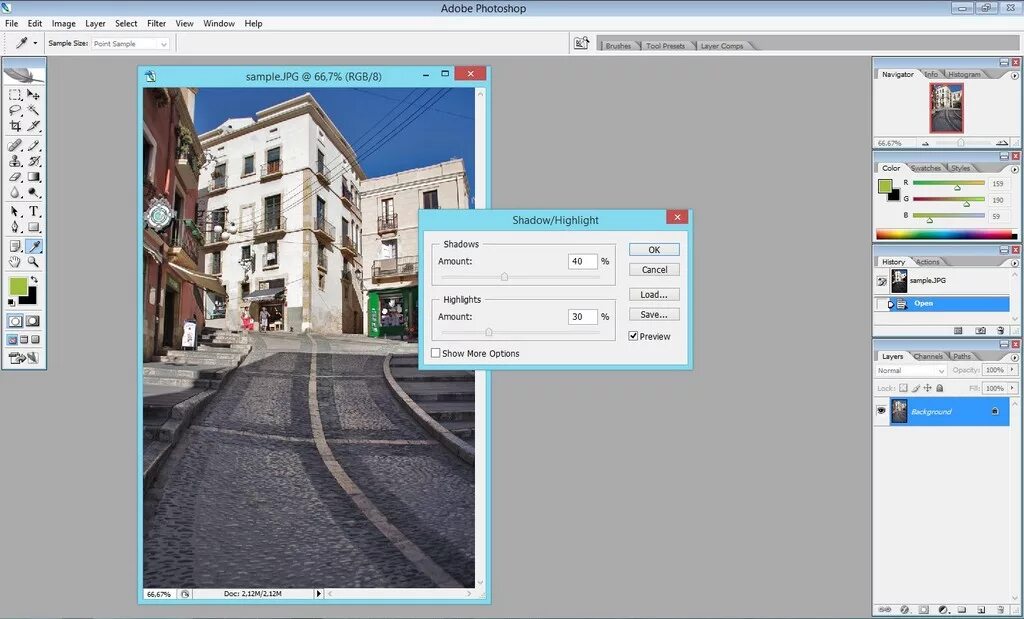This screenshot has width=1024, height=619.
Task: Open the file browser toggle icon
Action: [x=581, y=43]
